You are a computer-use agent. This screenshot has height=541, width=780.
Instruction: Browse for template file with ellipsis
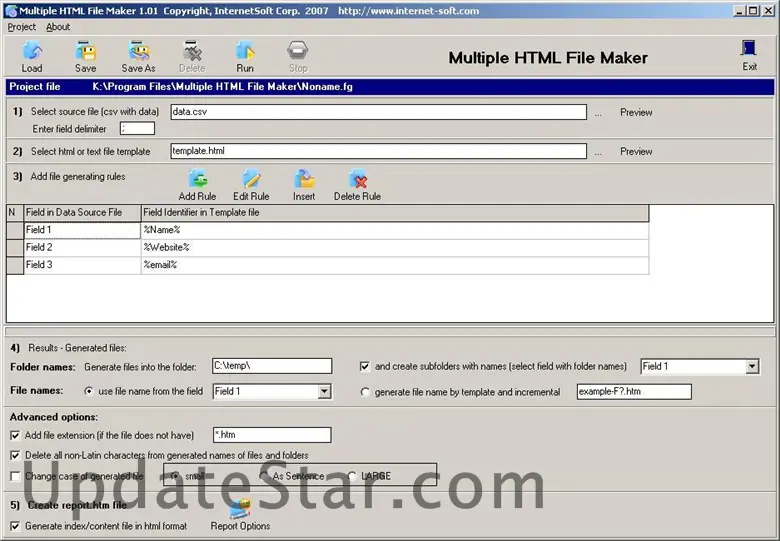click(x=598, y=152)
